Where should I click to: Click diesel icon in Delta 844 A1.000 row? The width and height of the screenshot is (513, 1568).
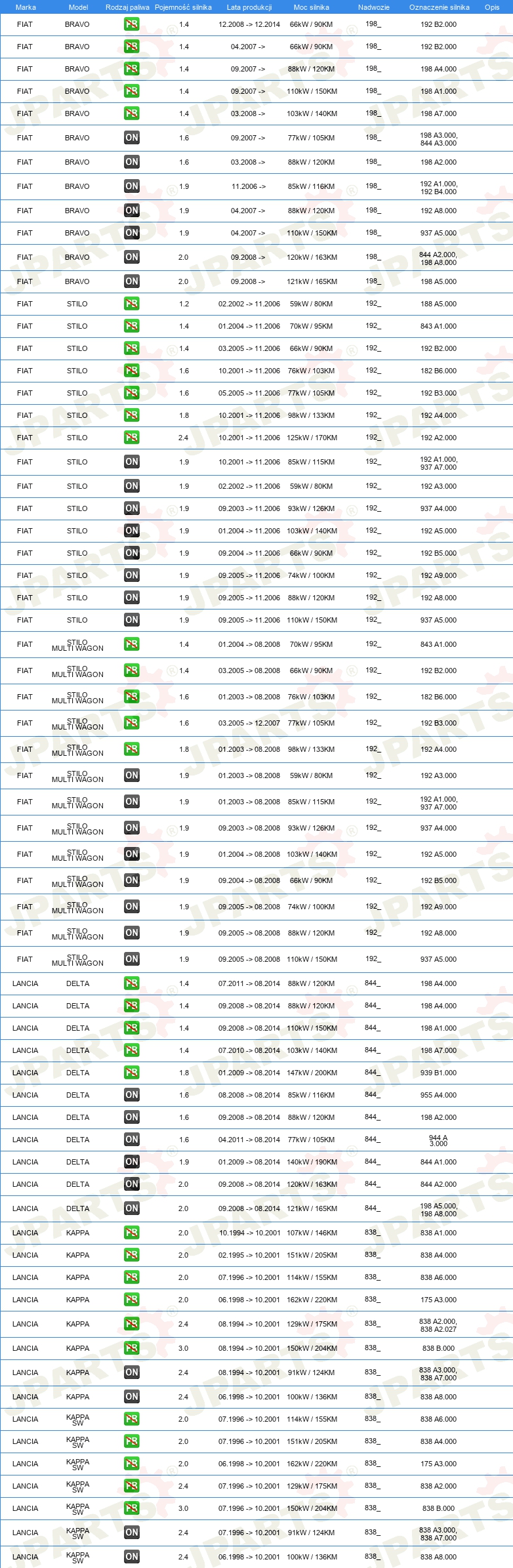pyautogui.click(x=131, y=1162)
